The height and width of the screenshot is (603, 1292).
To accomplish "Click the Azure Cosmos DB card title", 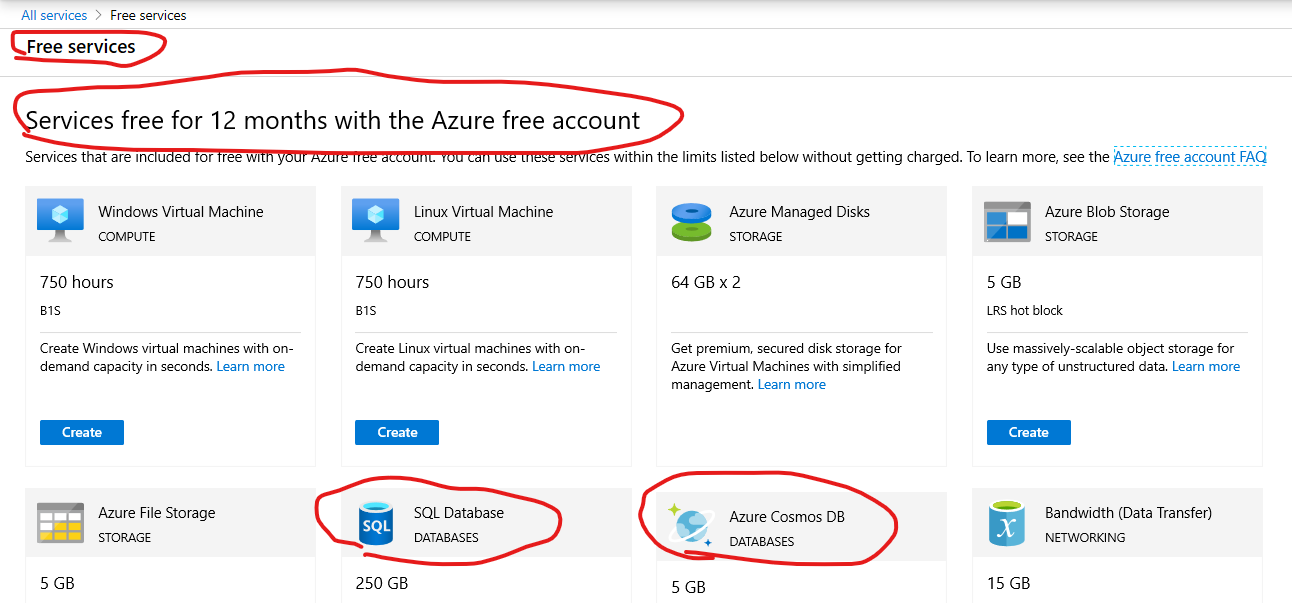I will tap(787, 517).
